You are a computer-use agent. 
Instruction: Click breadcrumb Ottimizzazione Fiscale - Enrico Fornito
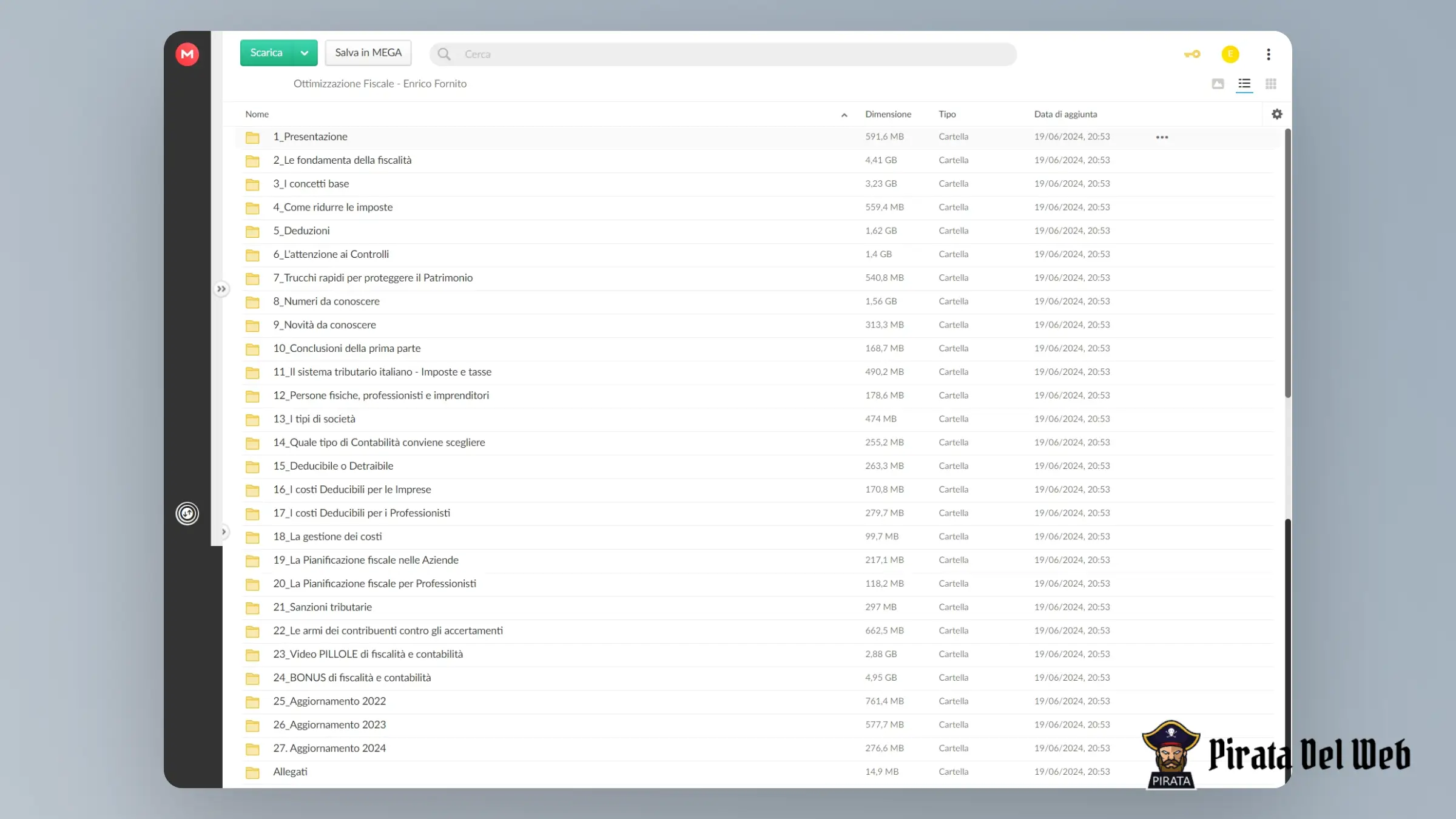tap(380, 84)
